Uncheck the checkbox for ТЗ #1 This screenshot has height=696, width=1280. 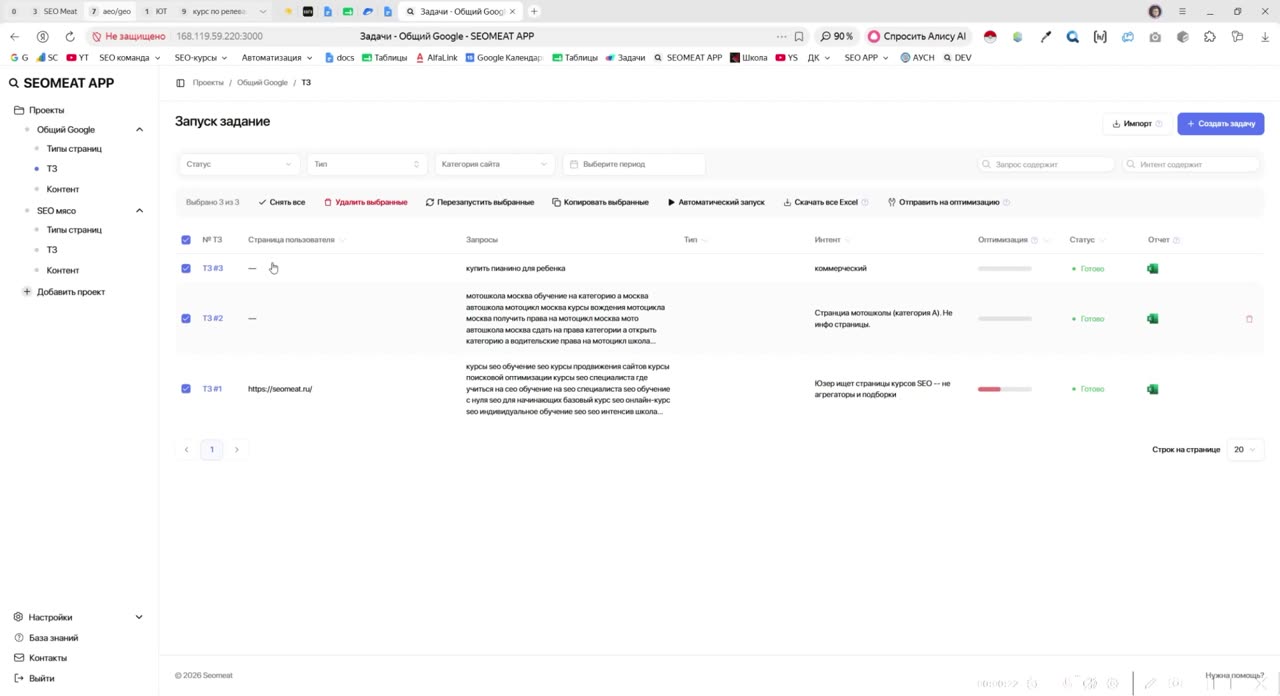tap(186, 389)
